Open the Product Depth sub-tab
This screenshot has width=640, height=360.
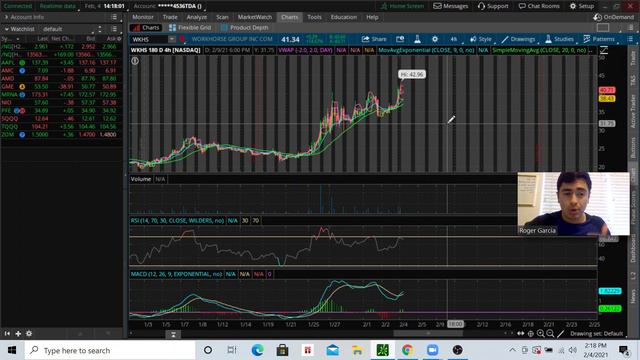[x=244, y=28]
